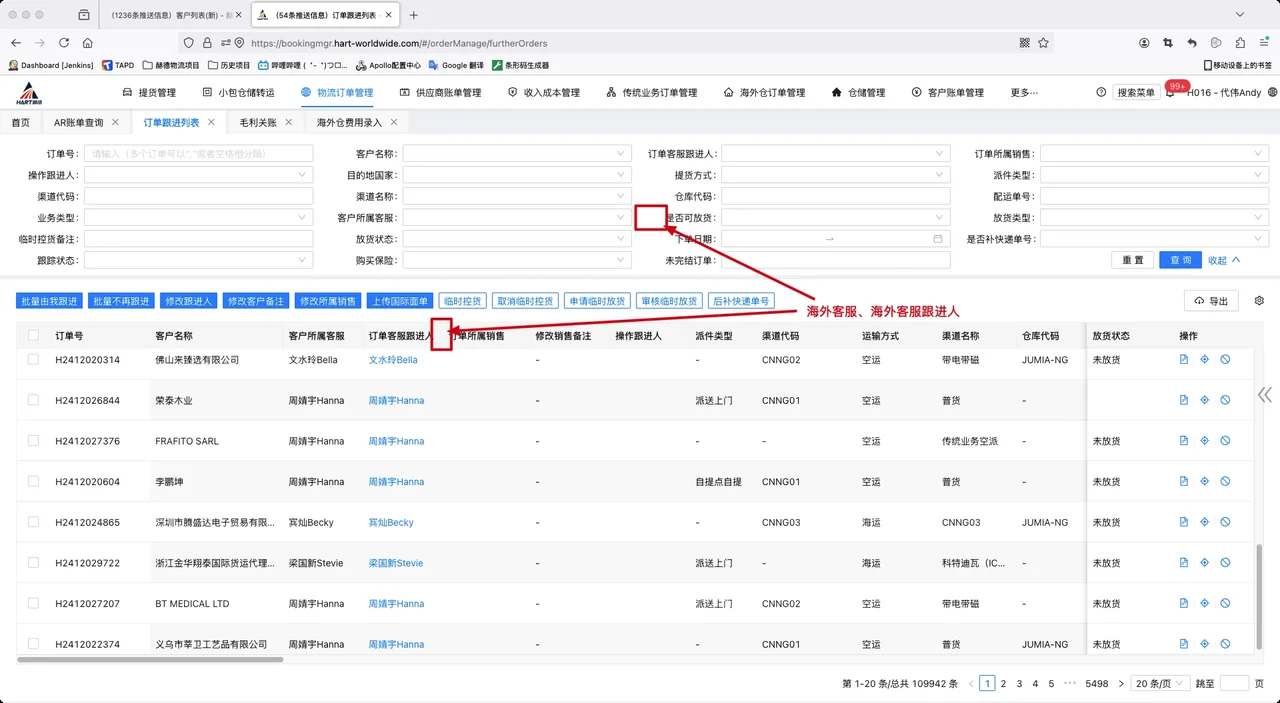Open the 订单客服跟进人 filter dropdown
This screenshot has width=1280, height=703.
click(835, 154)
